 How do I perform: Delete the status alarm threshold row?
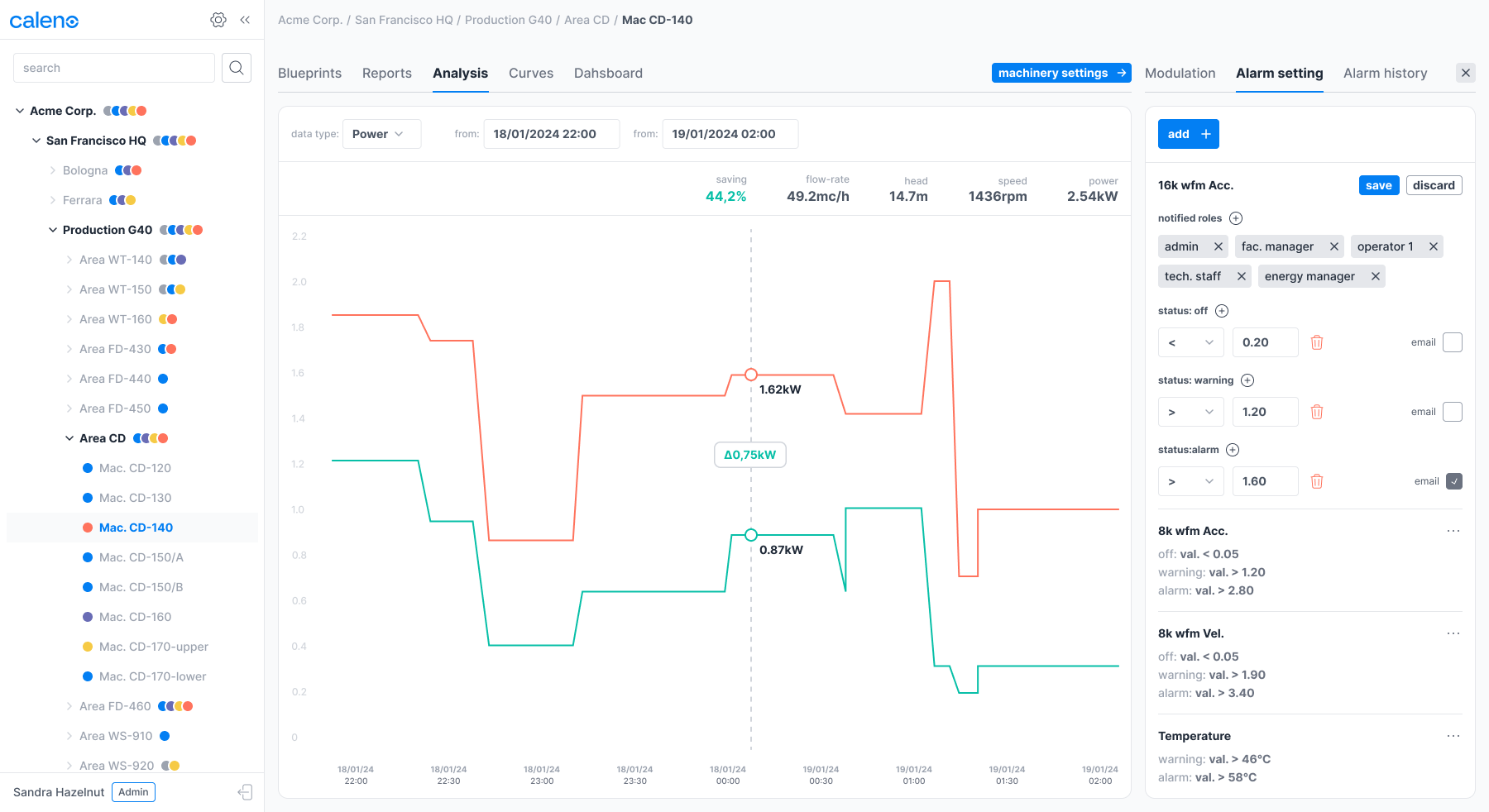click(x=1317, y=481)
